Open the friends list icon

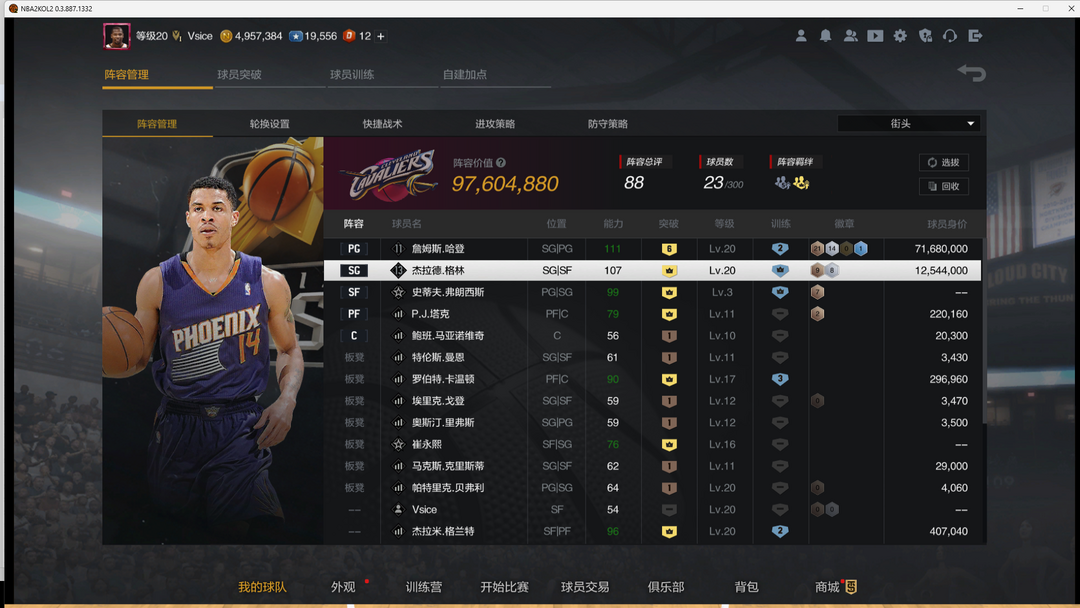point(851,36)
